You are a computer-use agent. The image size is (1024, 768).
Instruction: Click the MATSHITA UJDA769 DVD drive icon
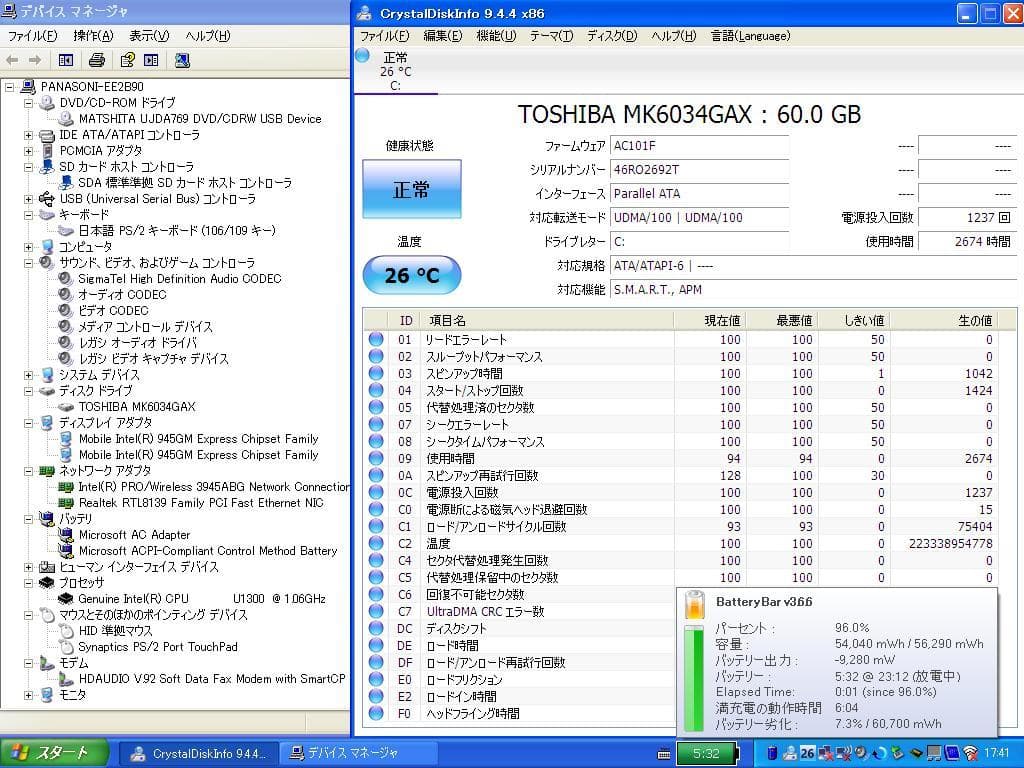tap(66, 119)
